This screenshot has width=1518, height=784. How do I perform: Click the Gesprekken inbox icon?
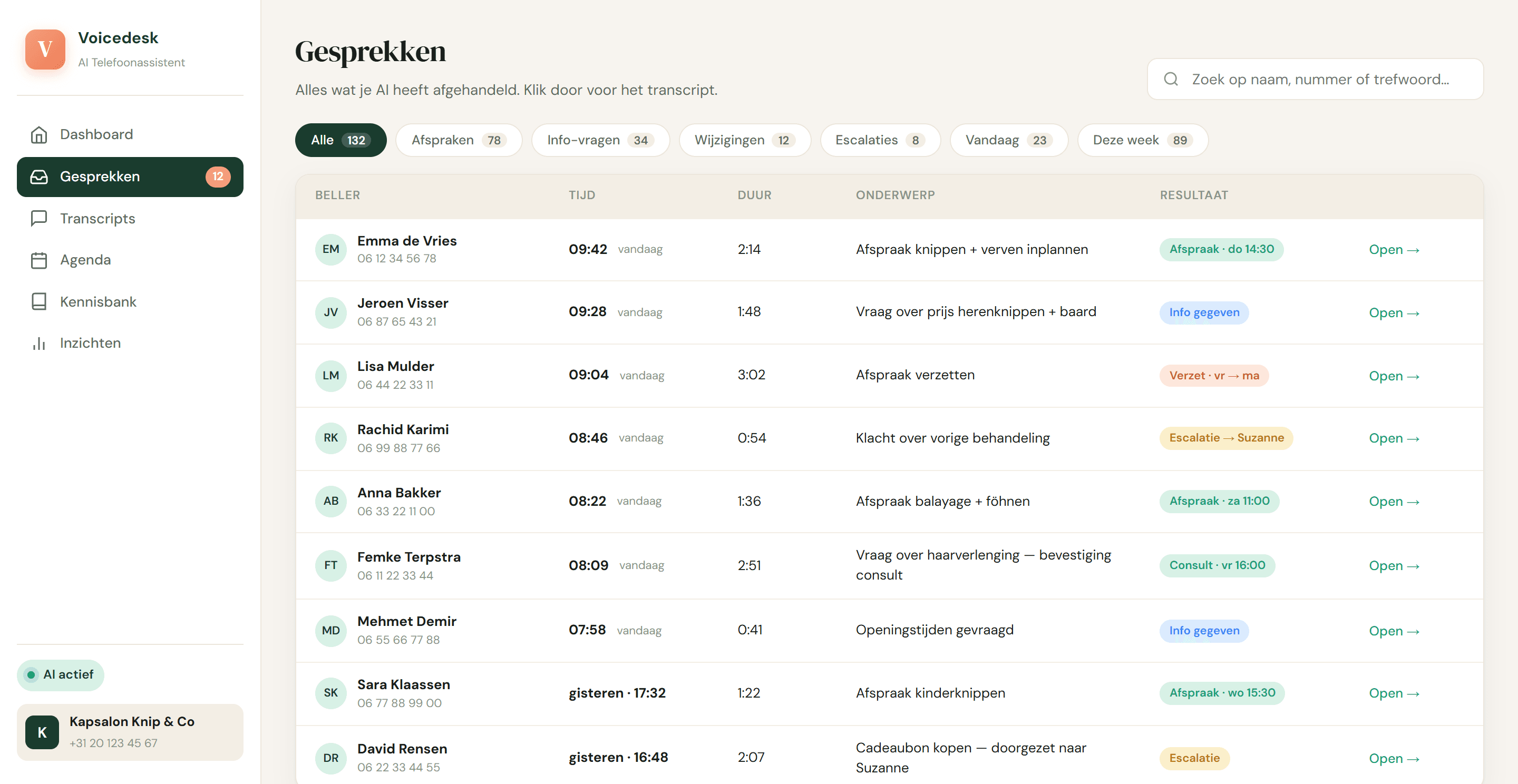coord(39,177)
